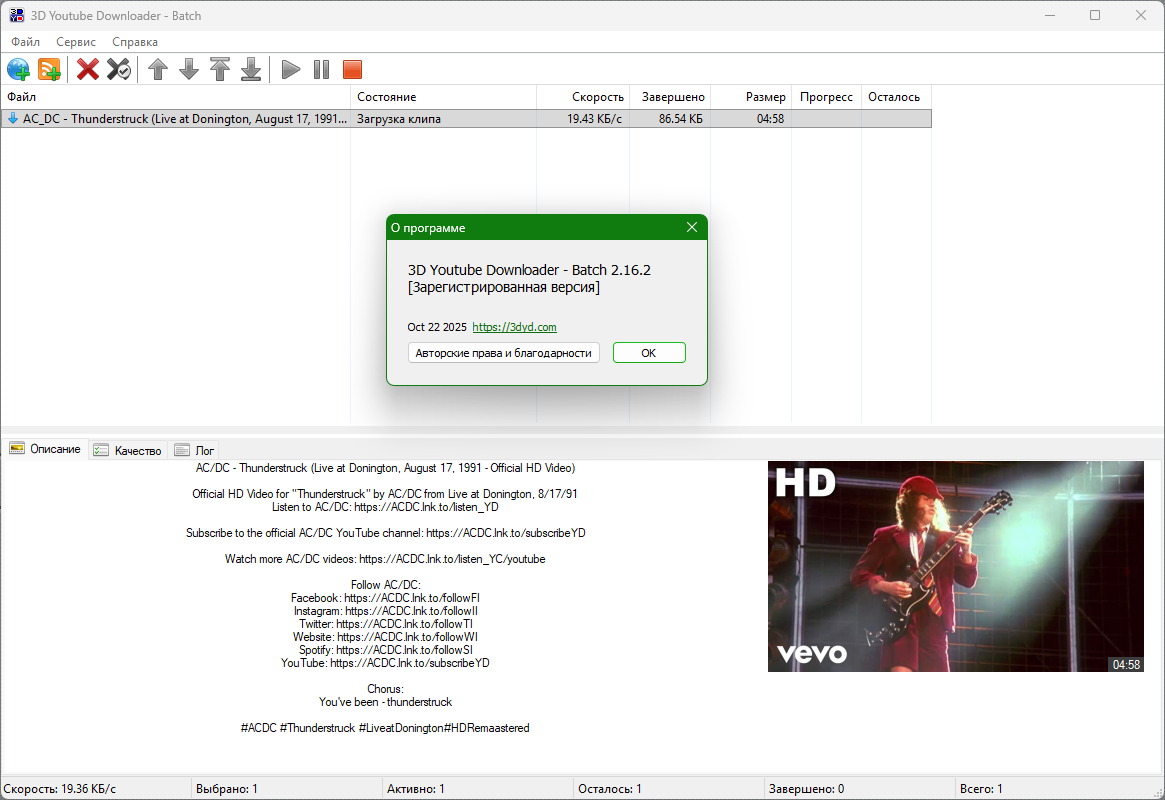
Task: Switch to the Описание tab
Action: click(45, 449)
